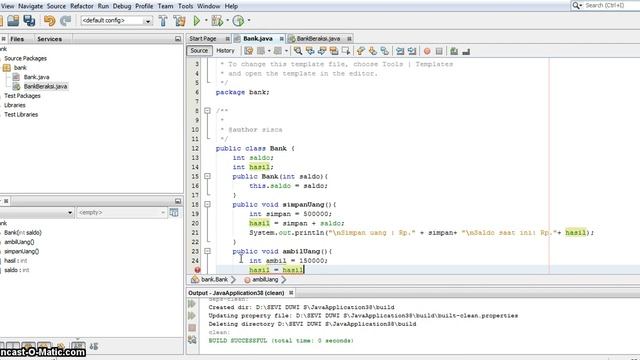Click Find Previous Occurrence editor icon

(x=310, y=51)
